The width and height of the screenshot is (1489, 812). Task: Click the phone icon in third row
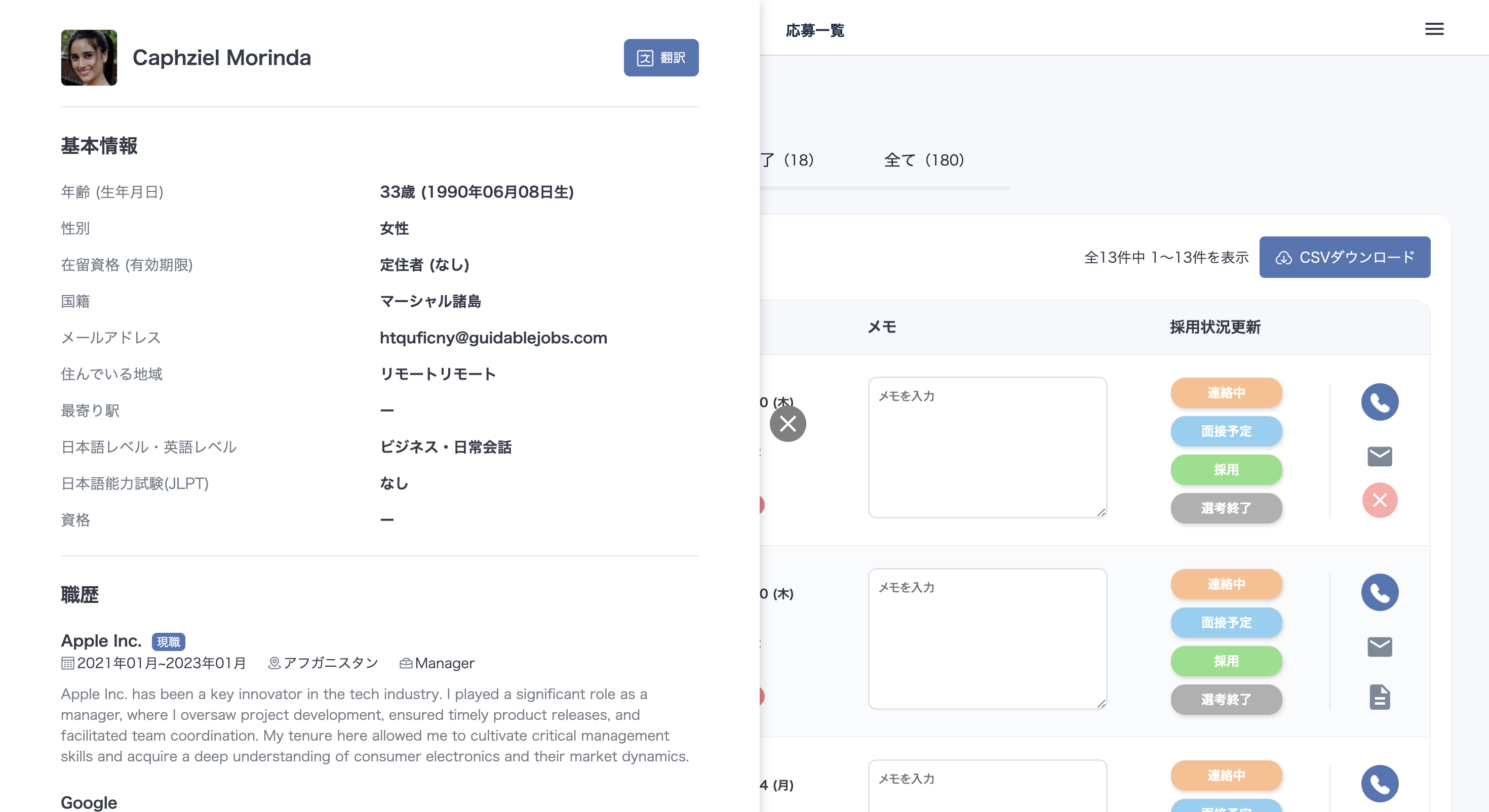[1379, 783]
